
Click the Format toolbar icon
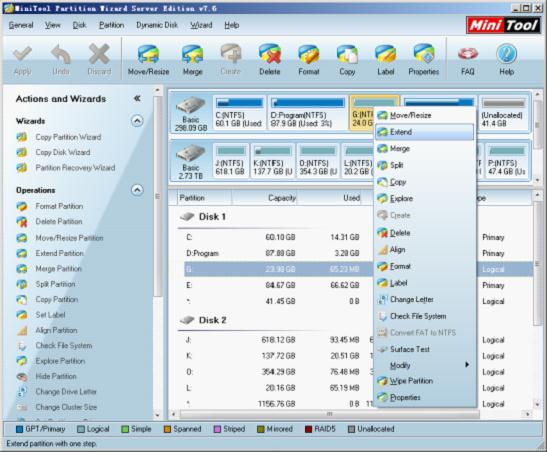click(x=309, y=59)
